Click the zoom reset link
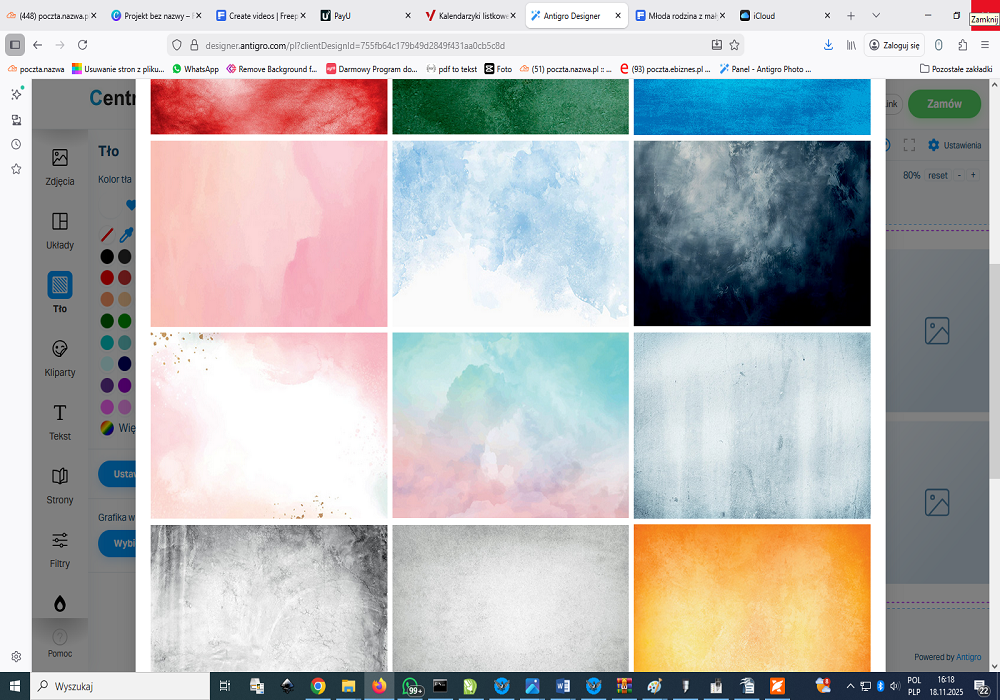This screenshot has height=700, width=1000. (x=937, y=175)
